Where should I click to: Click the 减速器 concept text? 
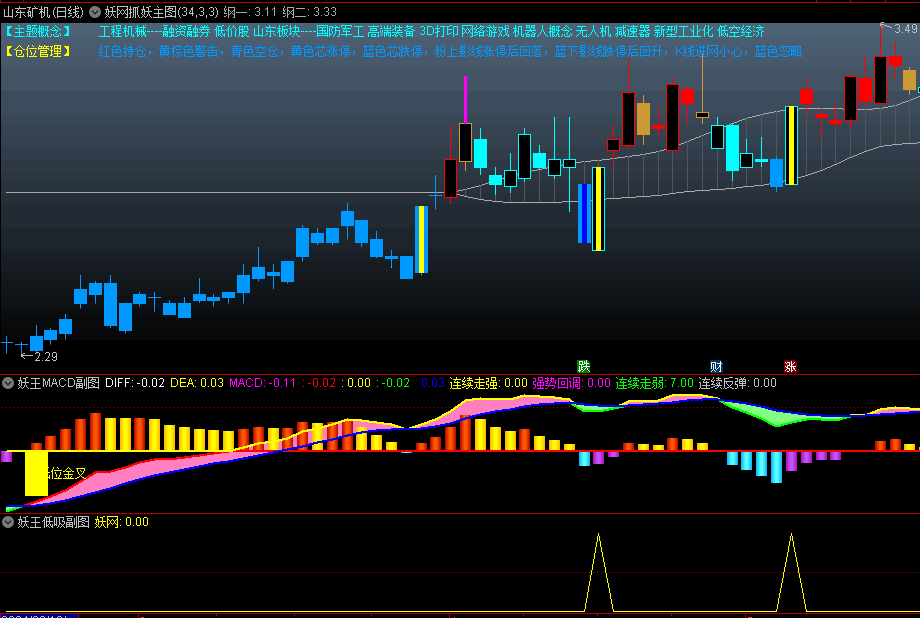(x=632, y=32)
